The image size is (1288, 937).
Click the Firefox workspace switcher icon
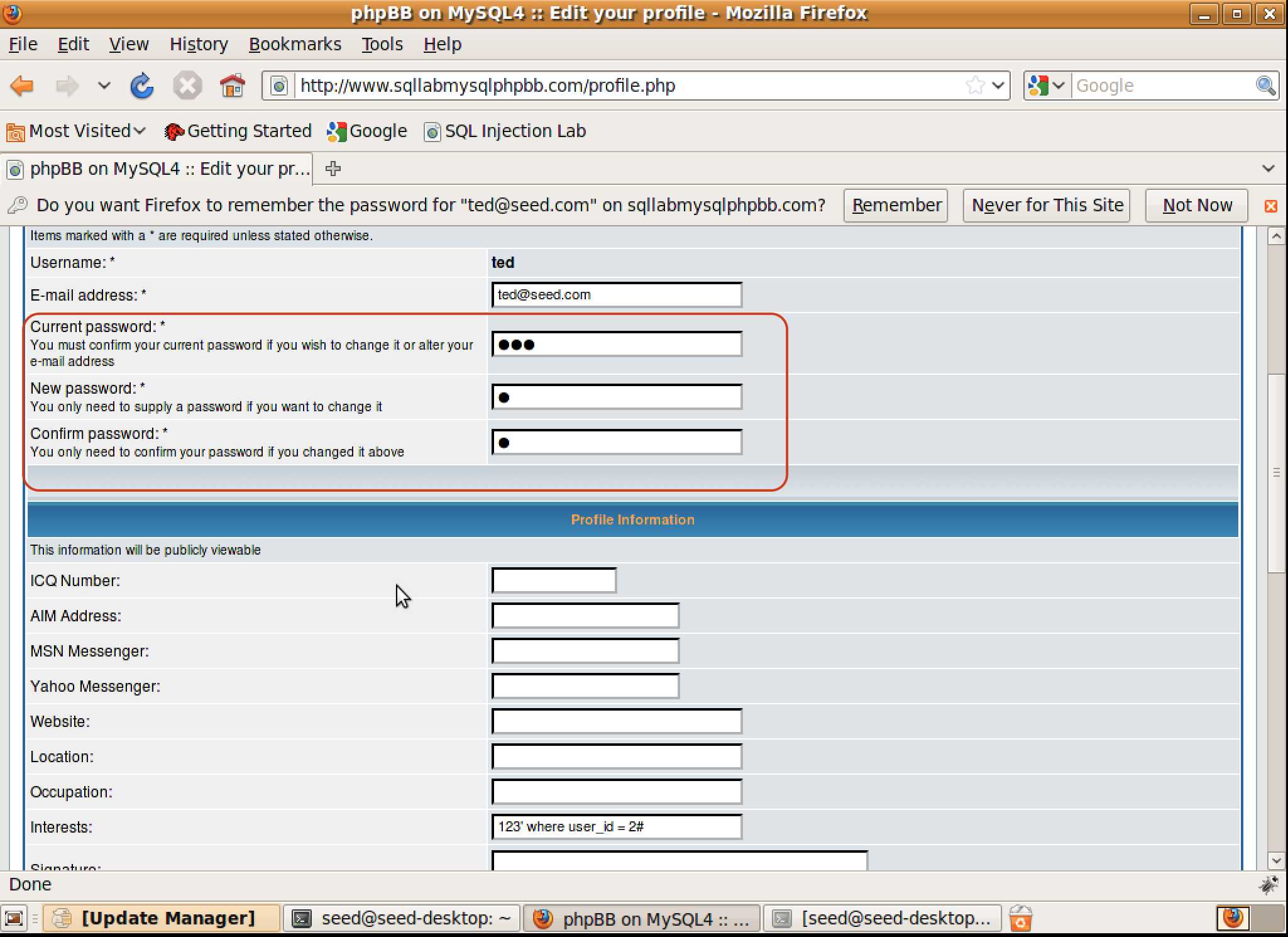pos(1233,918)
